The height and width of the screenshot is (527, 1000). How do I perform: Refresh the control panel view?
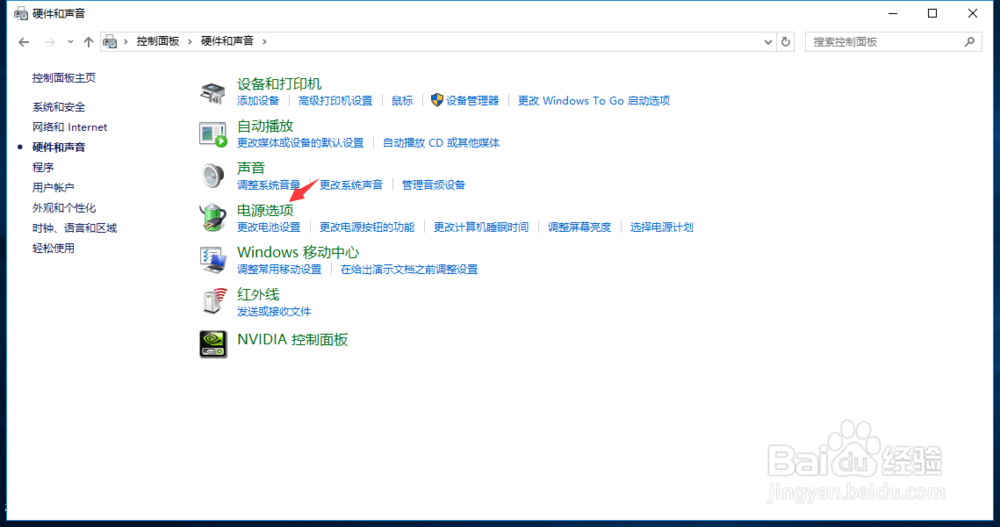click(786, 42)
